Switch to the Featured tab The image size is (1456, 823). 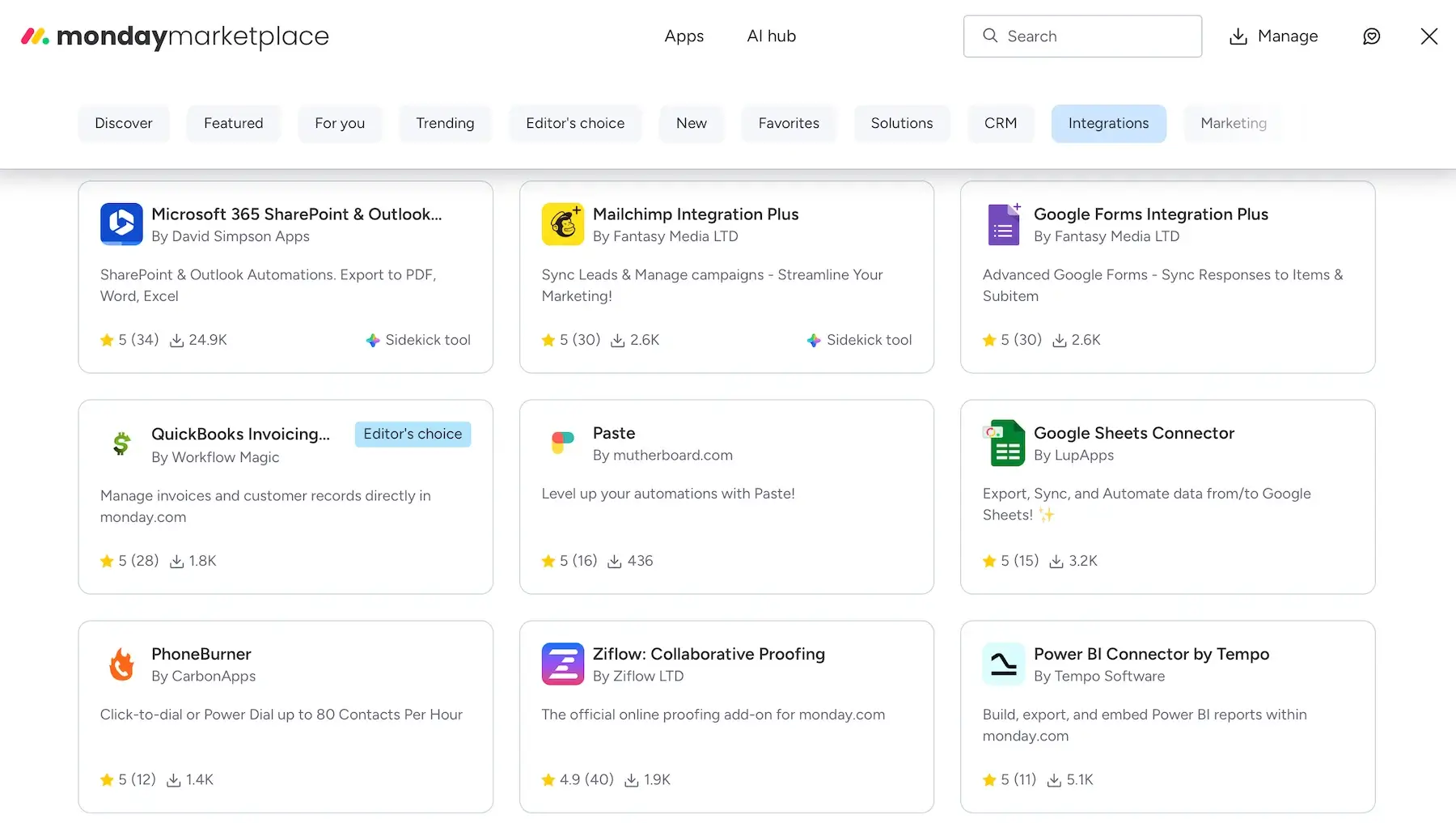(x=234, y=123)
